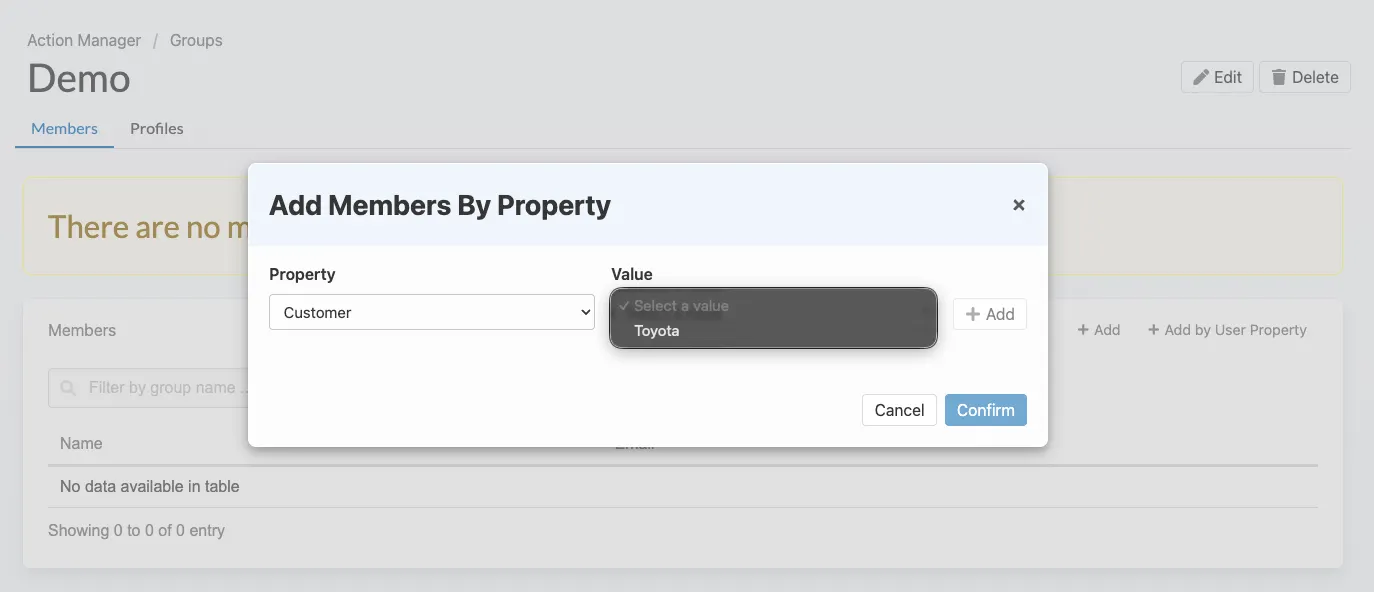
Task: Open the Members tab
Action: [x=64, y=129]
